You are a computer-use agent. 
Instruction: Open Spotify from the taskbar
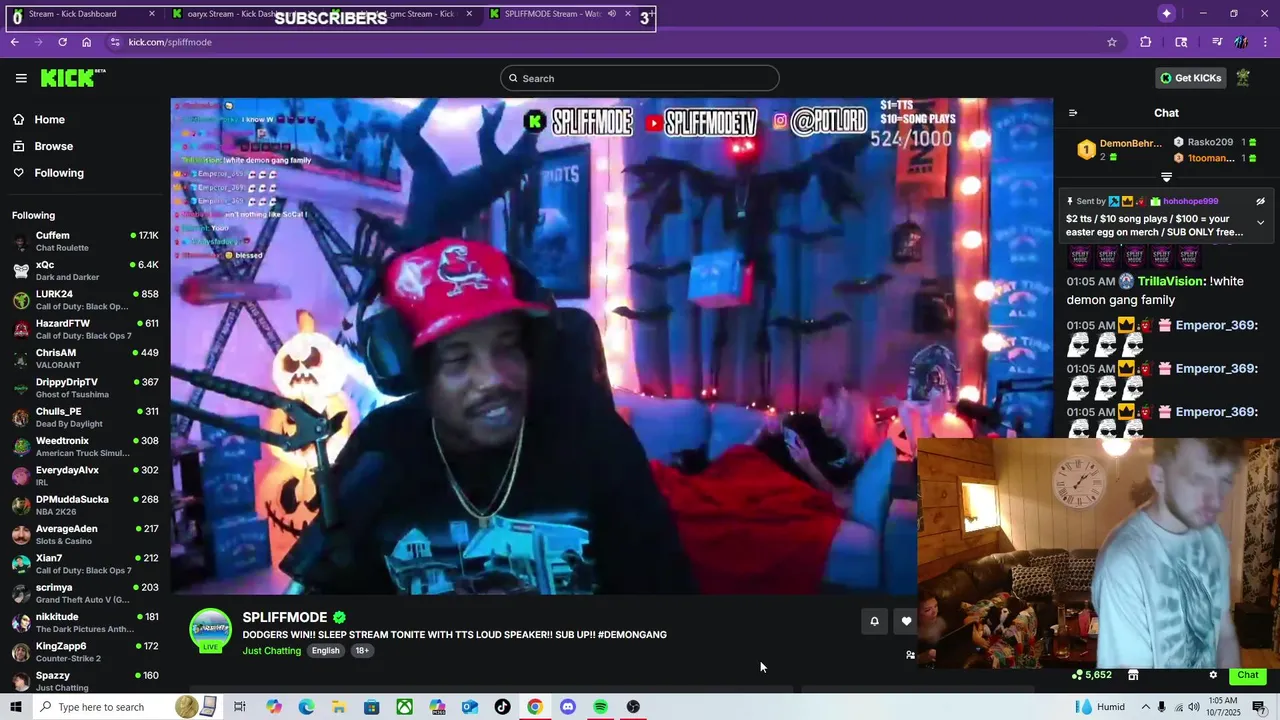pyautogui.click(x=600, y=707)
